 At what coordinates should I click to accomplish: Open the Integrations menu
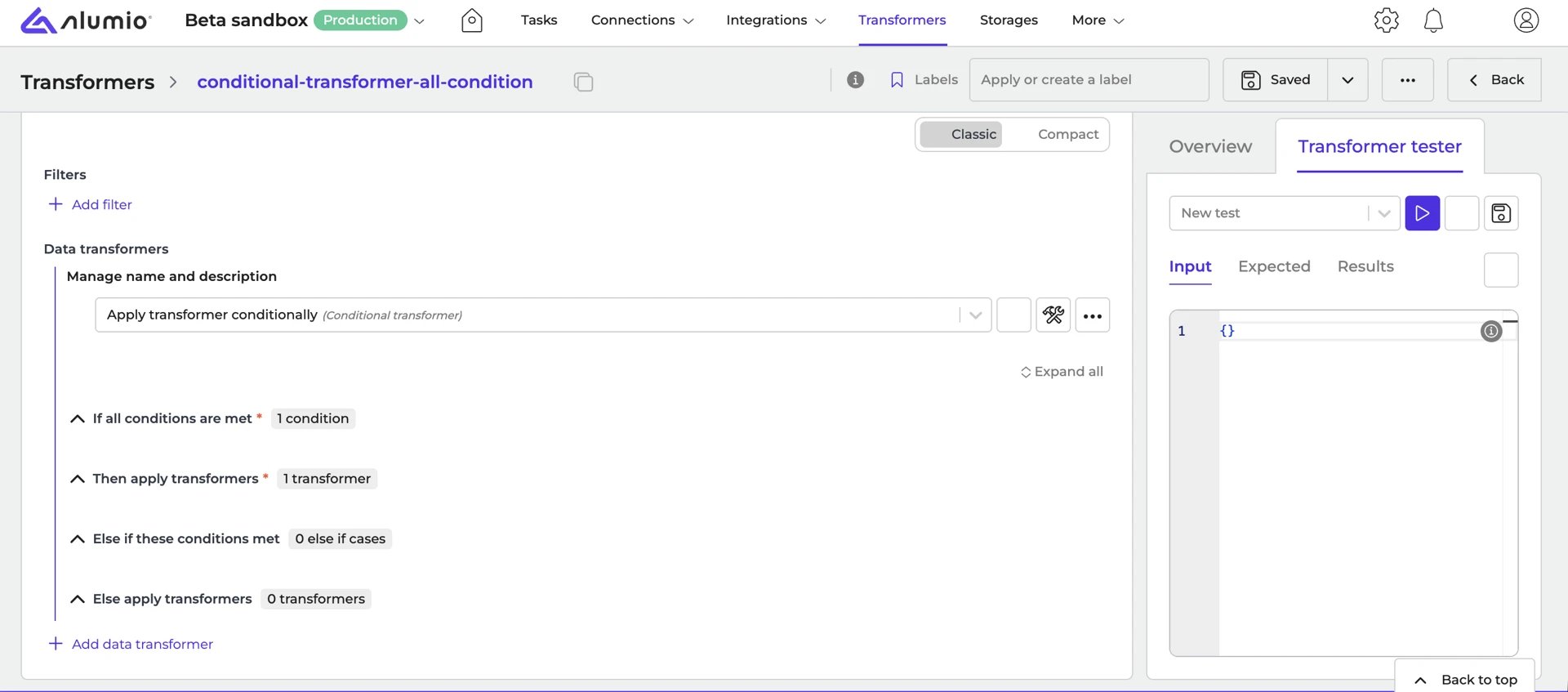point(776,20)
